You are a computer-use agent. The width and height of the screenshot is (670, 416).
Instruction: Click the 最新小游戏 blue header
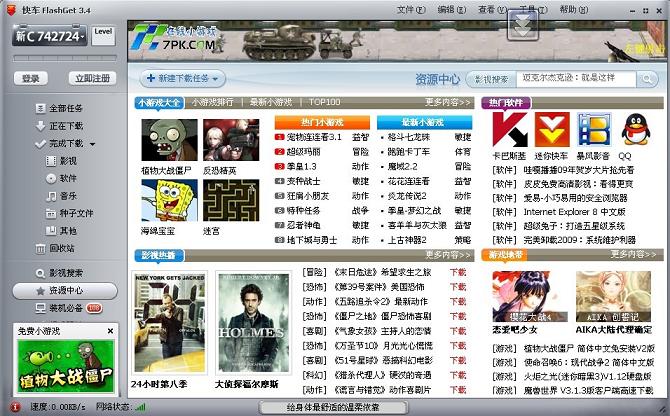point(424,123)
